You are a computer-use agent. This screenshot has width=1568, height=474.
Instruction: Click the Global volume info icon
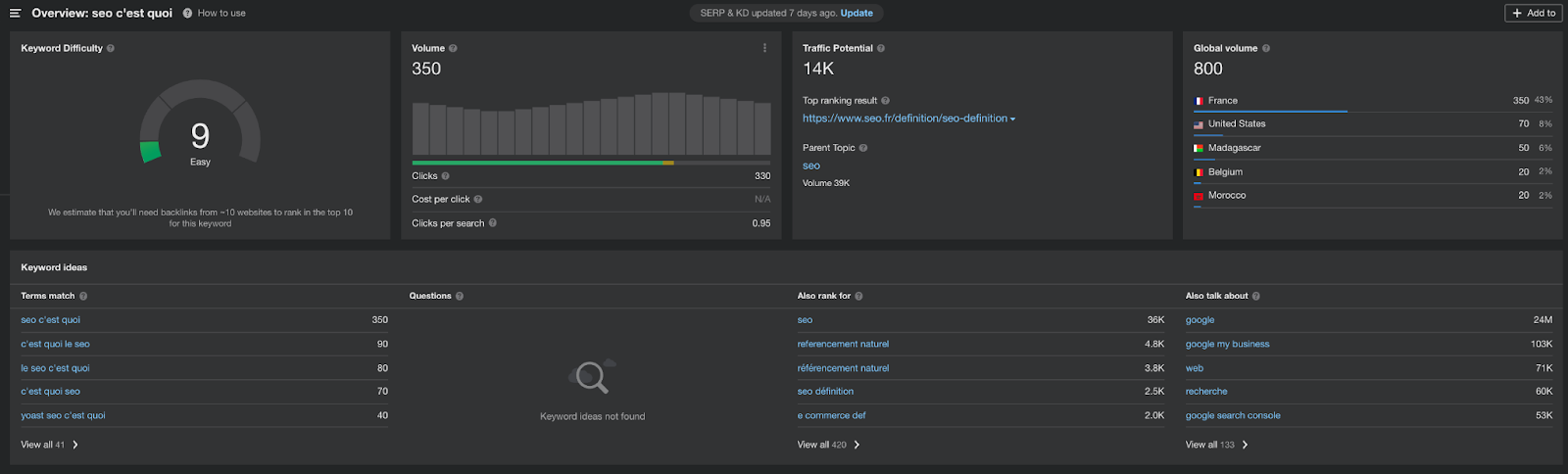(1266, 48)
